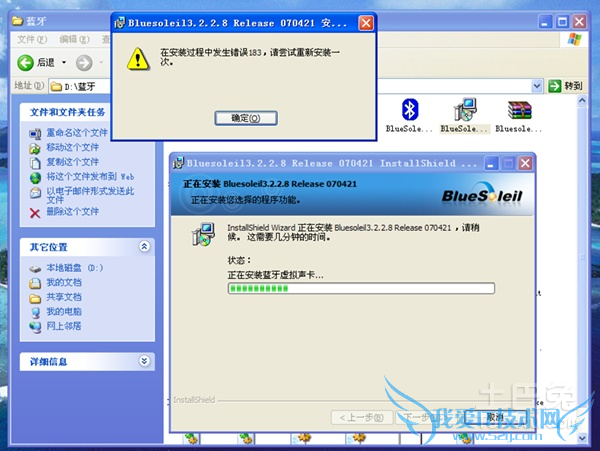
Task: Click the My Computer icon in Other Places
Action: [x=35, y=313]
